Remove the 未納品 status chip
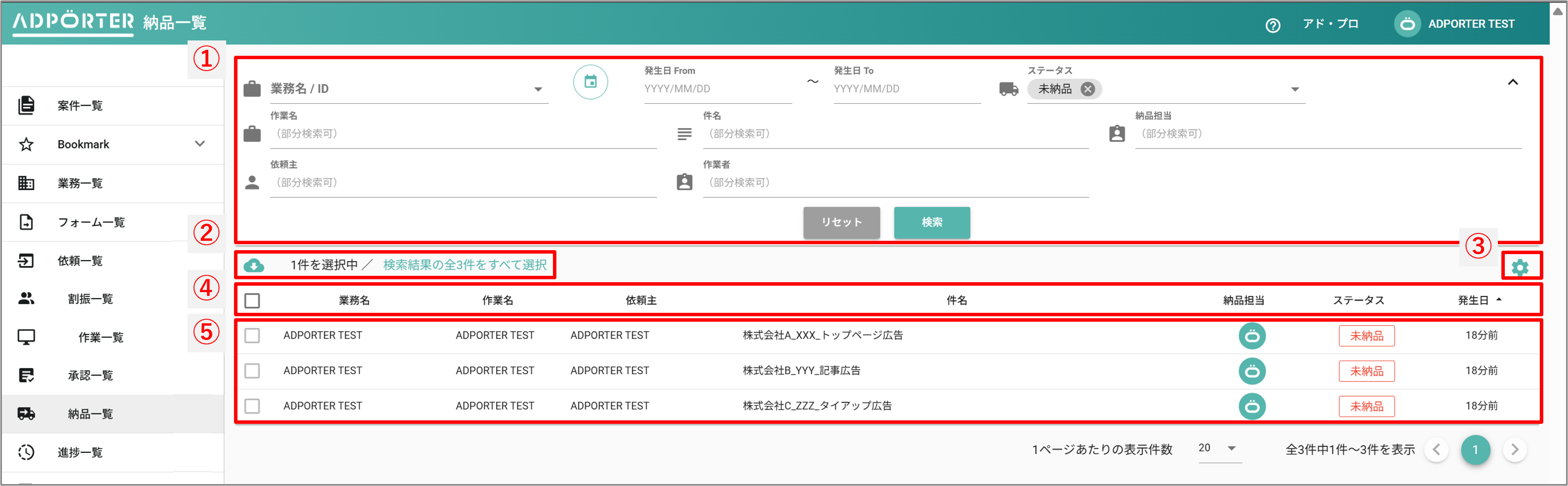 (x=1087, y=89)
